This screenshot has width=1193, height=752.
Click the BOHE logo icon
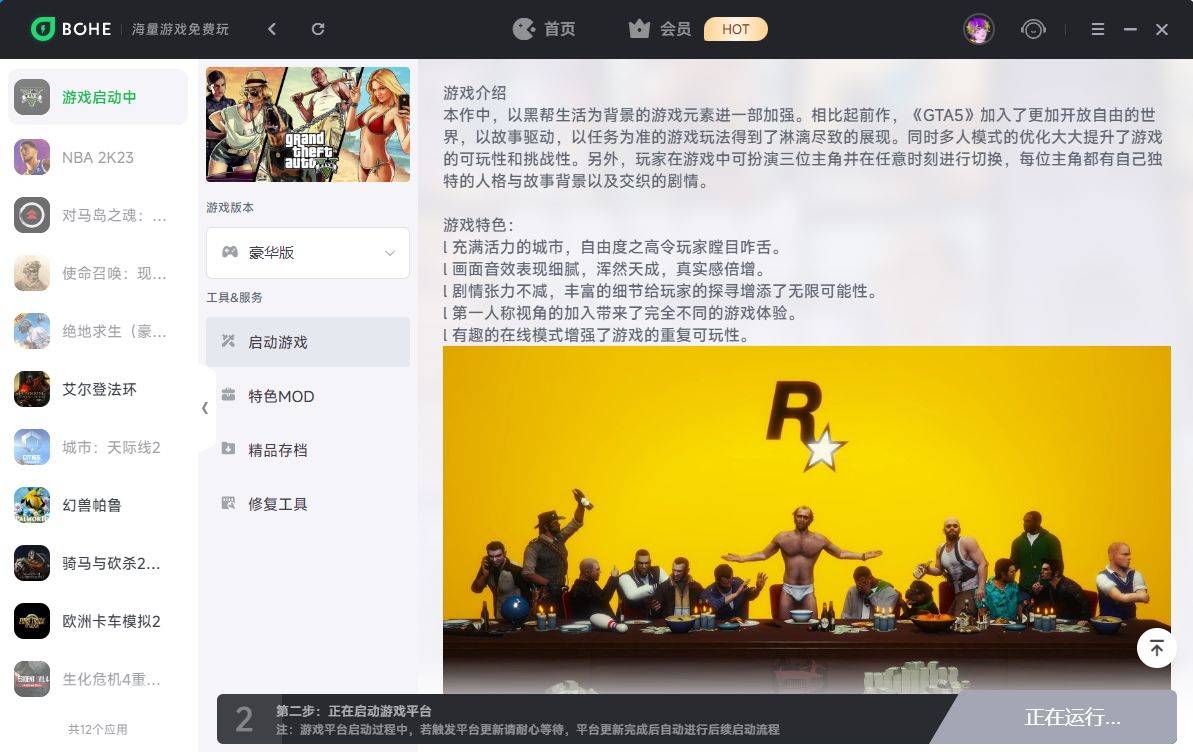pos(43,29)
